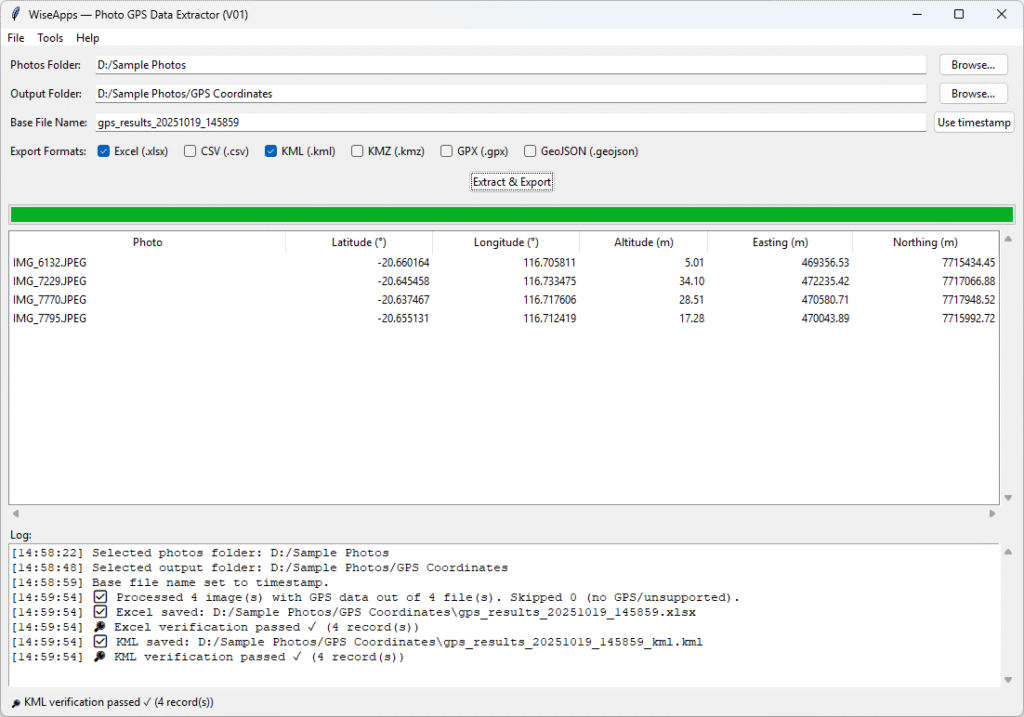Enable the CSV (.csv) export checkbox

[190, 152]
